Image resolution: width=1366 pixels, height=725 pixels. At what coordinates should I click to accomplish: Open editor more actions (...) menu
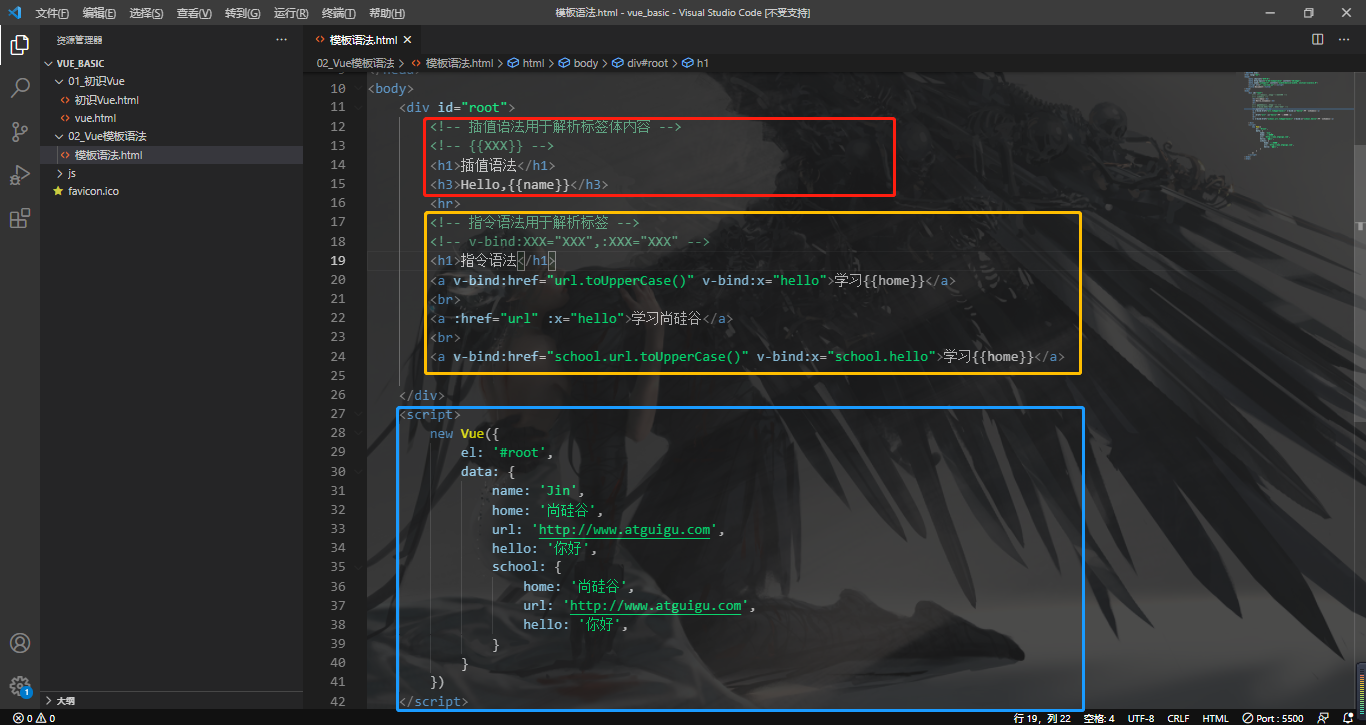point(1344,40)
